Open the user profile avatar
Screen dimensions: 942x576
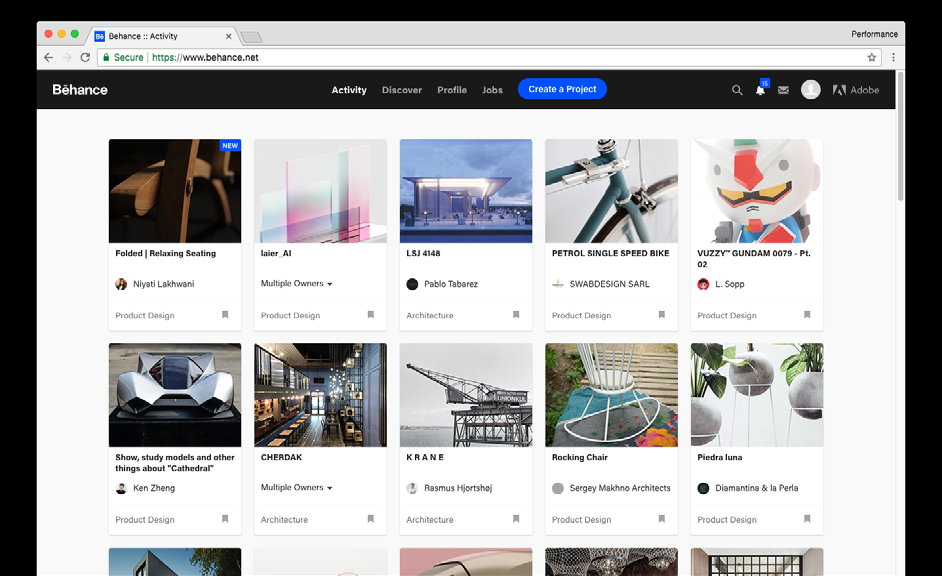click(x=810, y=89)
